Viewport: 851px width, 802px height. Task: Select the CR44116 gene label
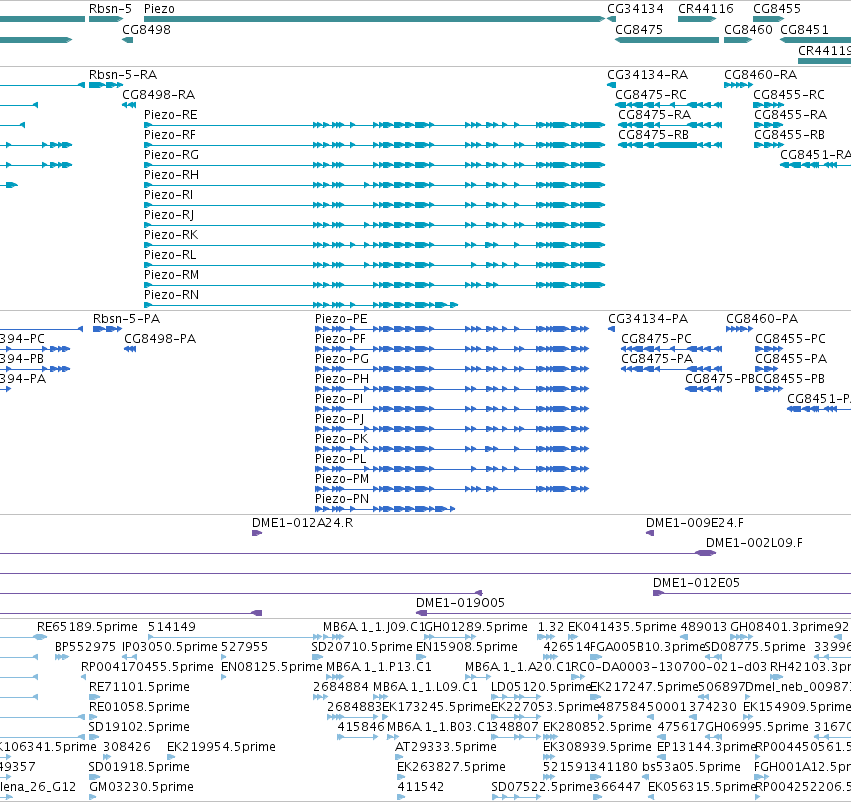pos(706,9)
